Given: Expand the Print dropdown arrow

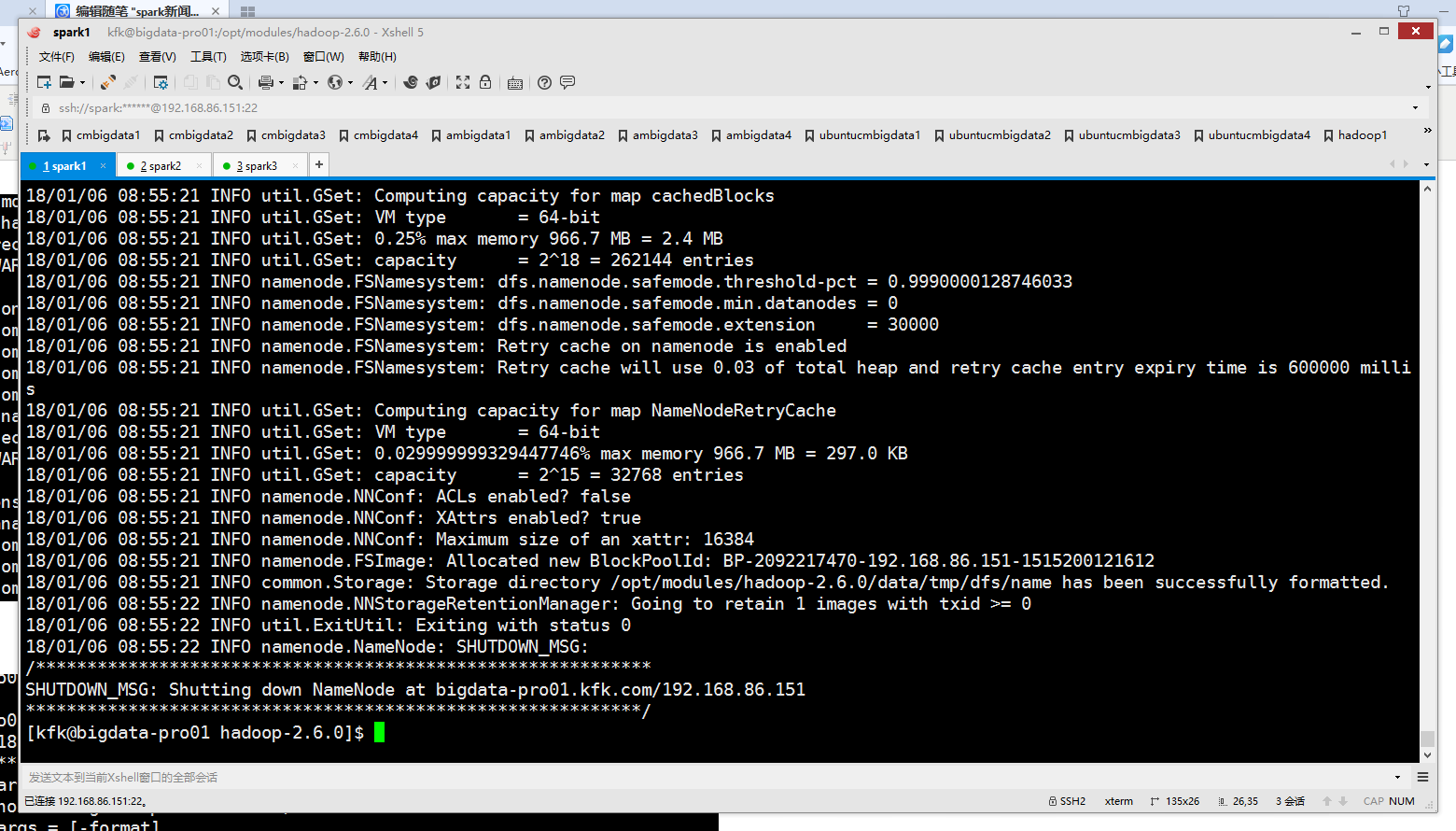Looking at the screenshot, I should [x=281, y=82].
